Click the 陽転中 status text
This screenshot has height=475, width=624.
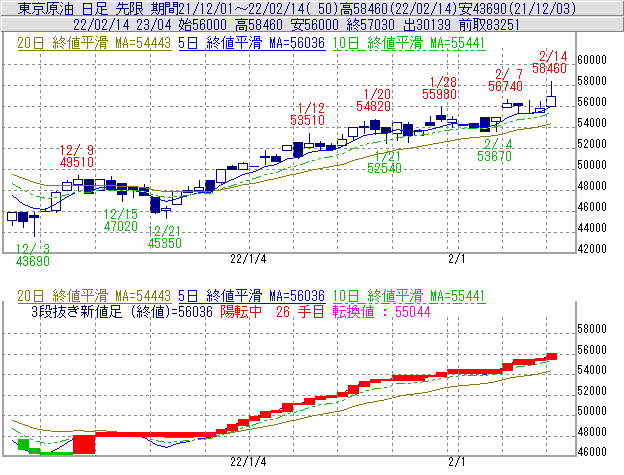click(x=241, y=311)
